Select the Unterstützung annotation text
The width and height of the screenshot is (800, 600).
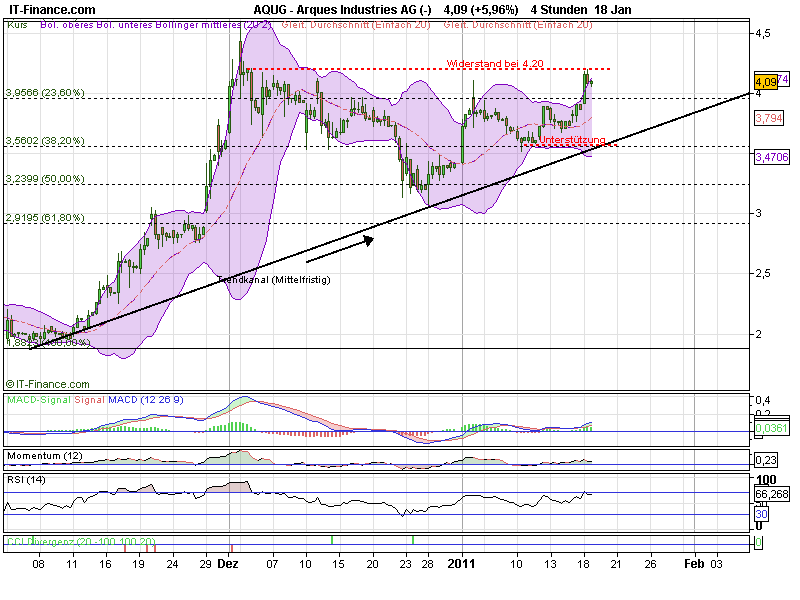[x=572, y=140]
